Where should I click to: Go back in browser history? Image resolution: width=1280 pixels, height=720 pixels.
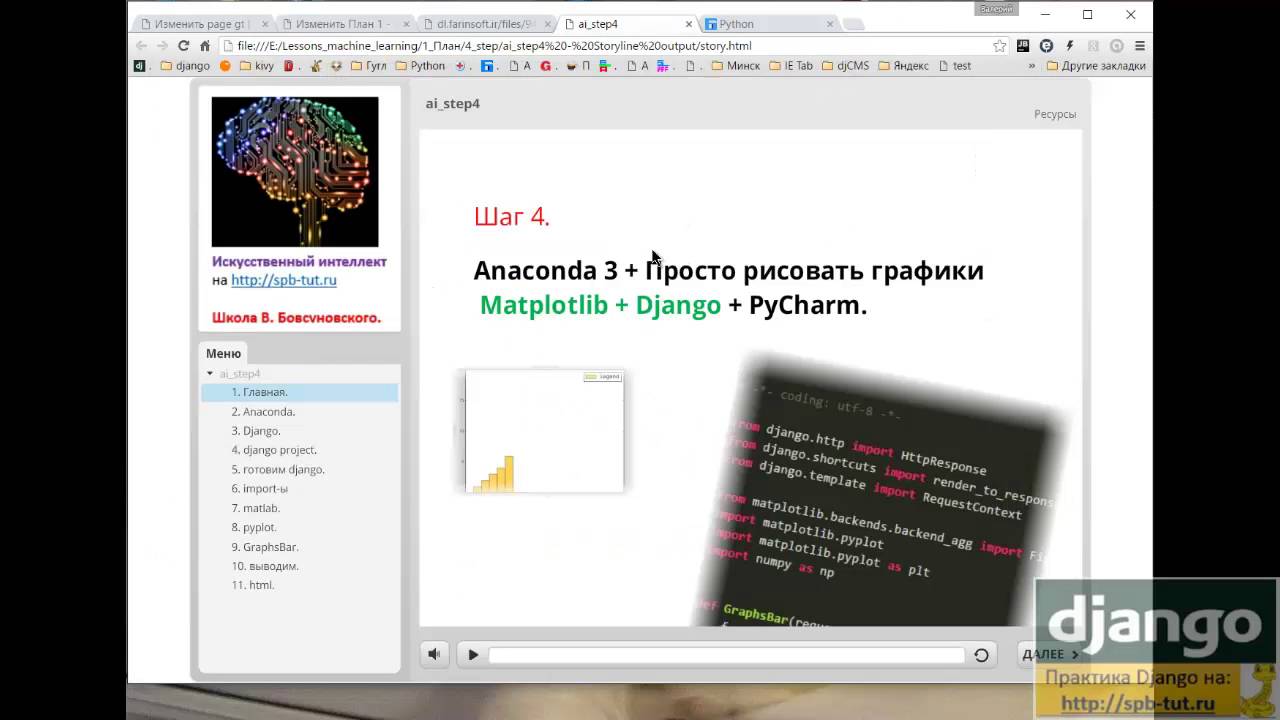[141, 46]
